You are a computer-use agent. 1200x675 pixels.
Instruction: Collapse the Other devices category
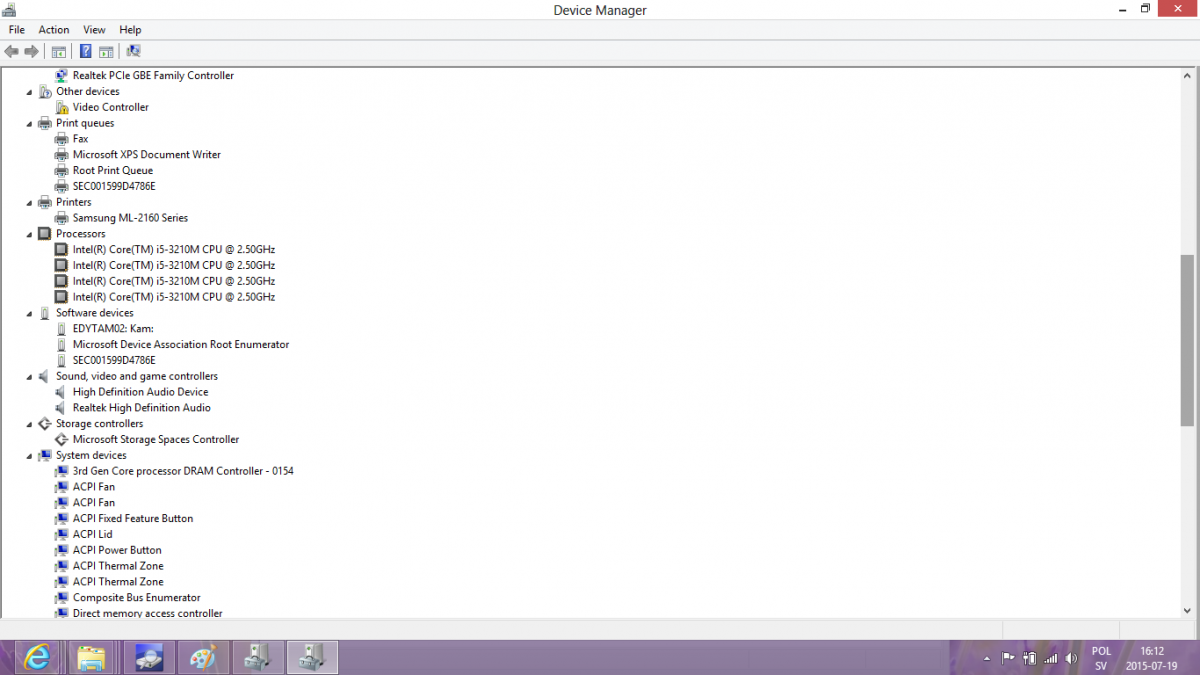tap(30, 92)
